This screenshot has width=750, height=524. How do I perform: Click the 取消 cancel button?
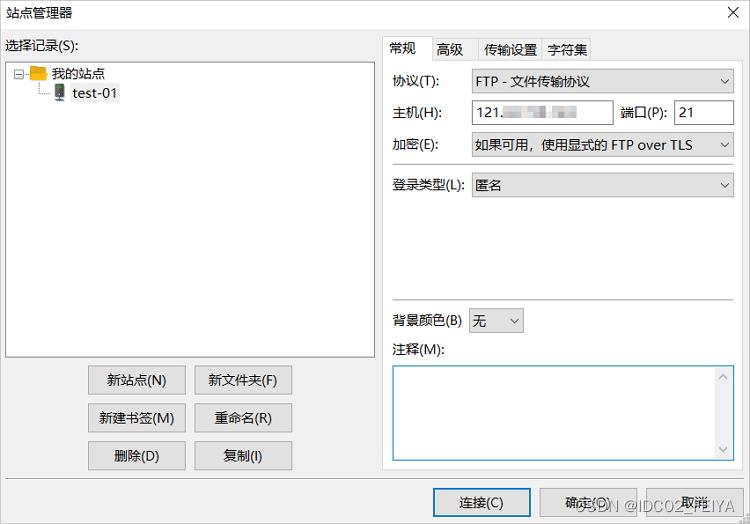[x=695, y=502]
